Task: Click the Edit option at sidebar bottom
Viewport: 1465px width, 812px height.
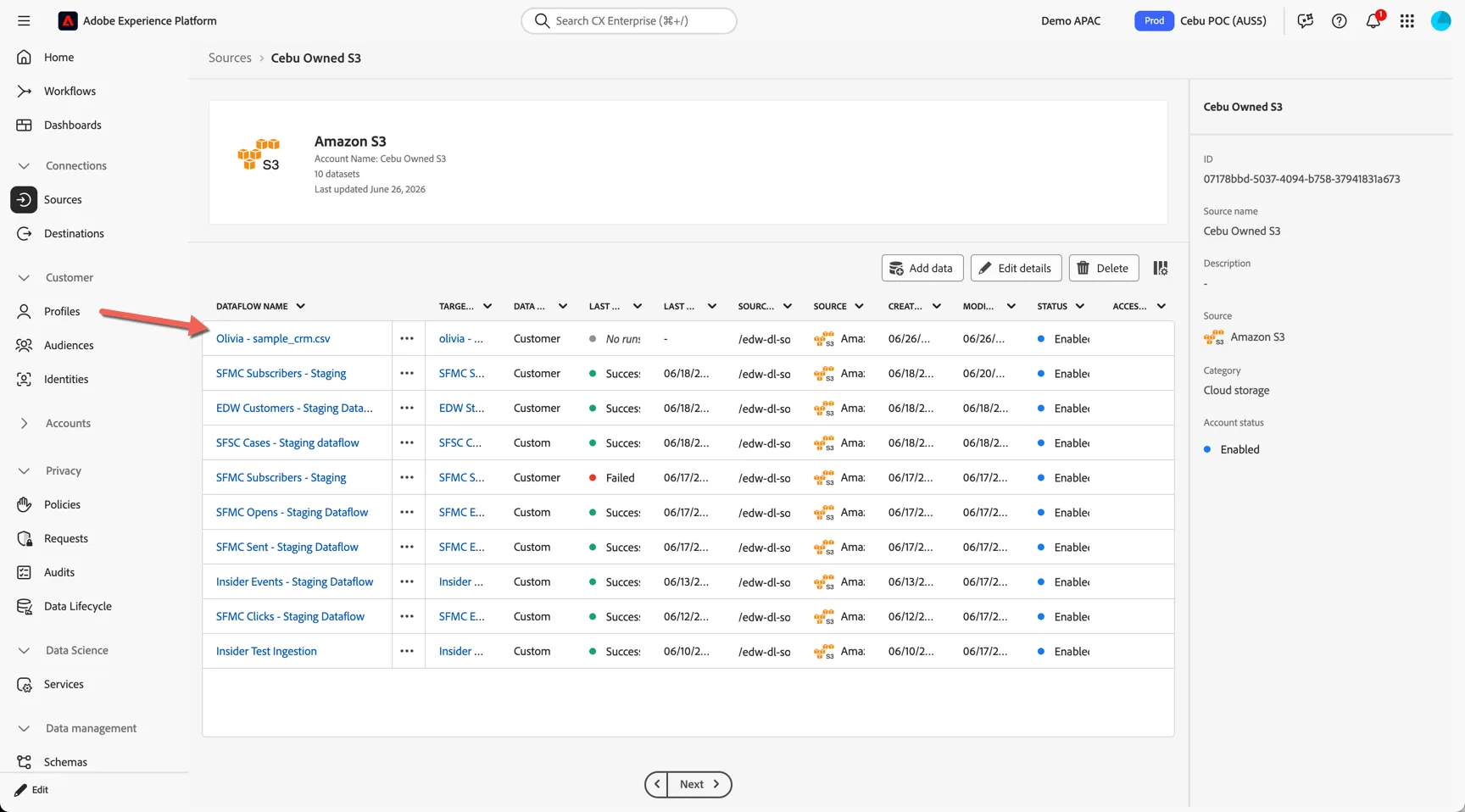Action: click(32, 789)
